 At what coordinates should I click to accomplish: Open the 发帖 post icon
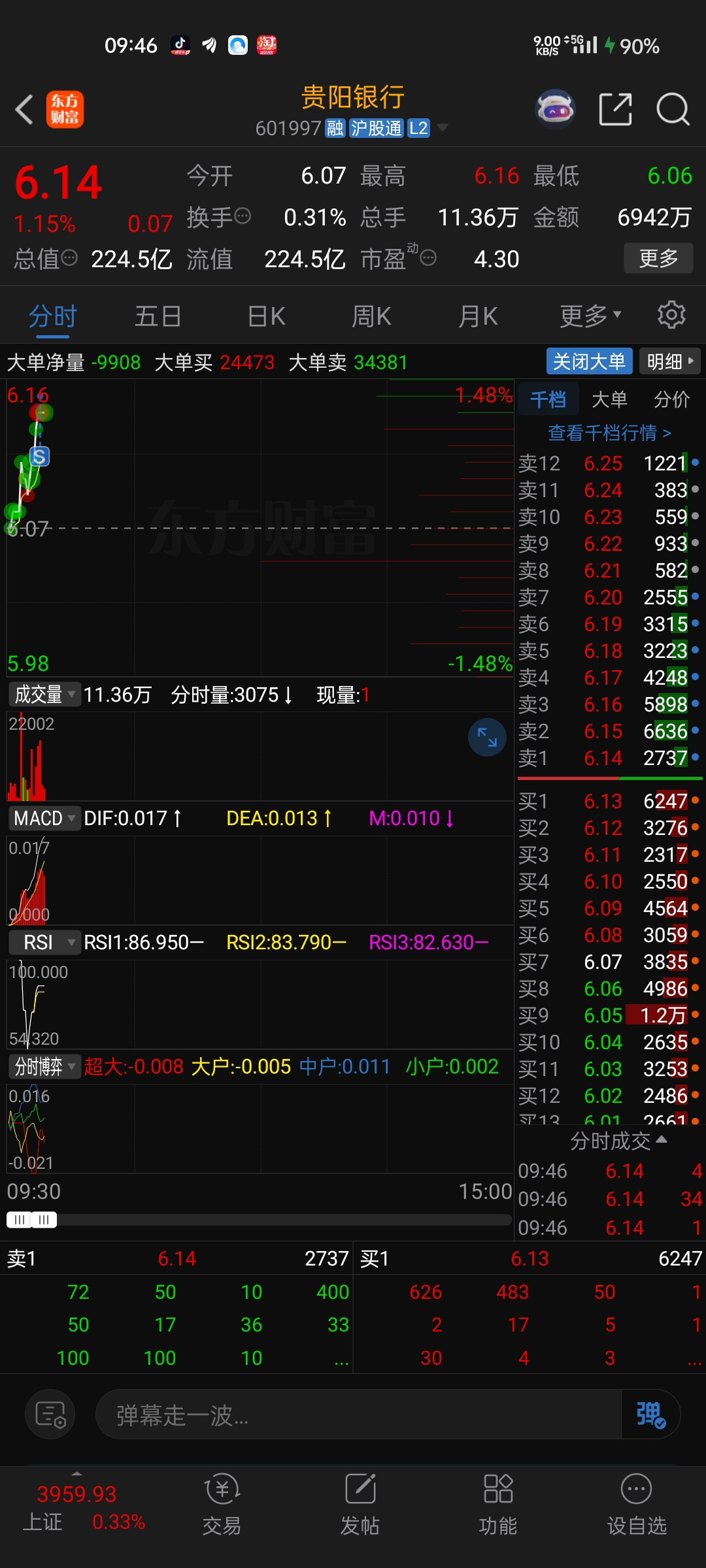360,1504
